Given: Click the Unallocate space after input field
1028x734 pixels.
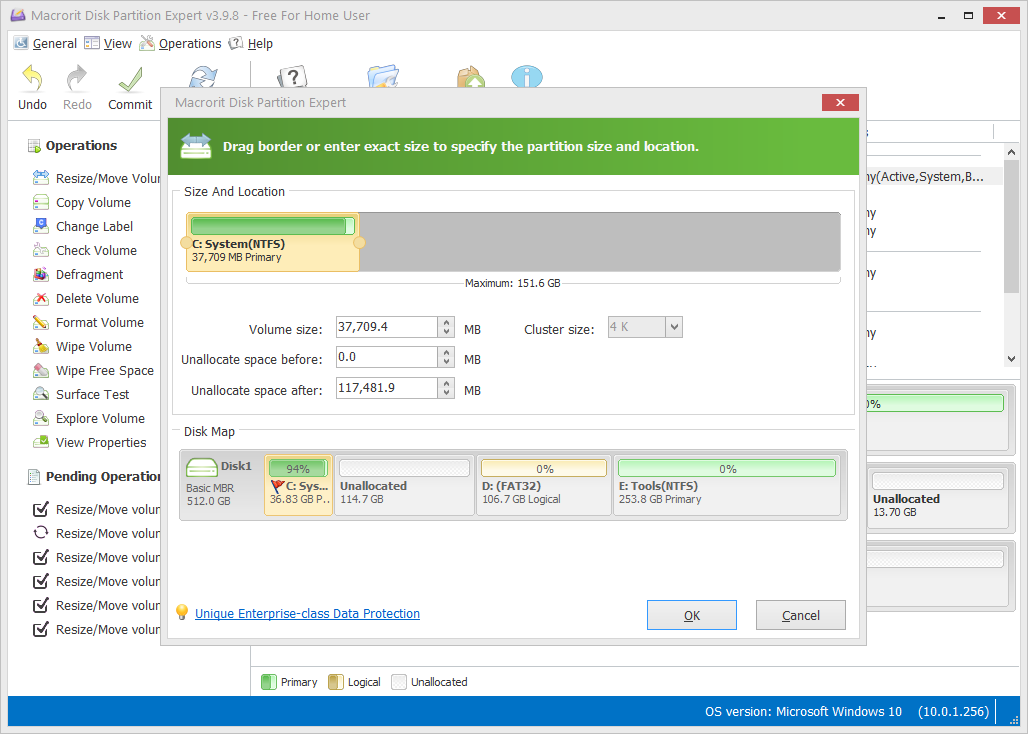Looking at the screenshot, I should click(387, 388).
